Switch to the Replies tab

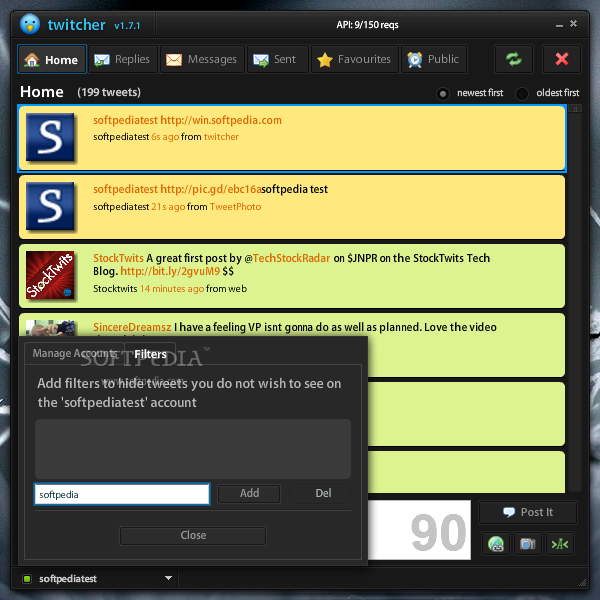(123, 59)
